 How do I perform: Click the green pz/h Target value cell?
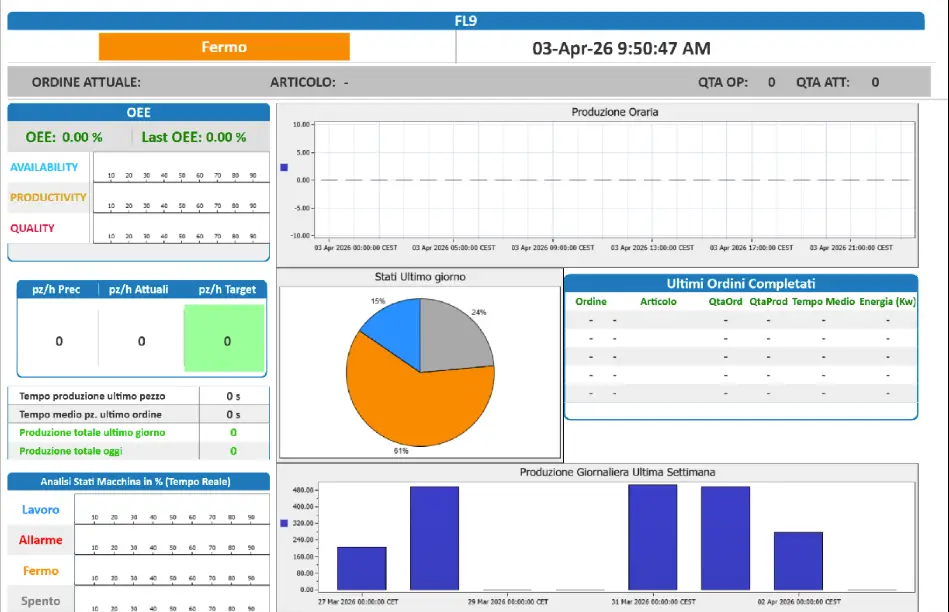click(x=225, y=338)
